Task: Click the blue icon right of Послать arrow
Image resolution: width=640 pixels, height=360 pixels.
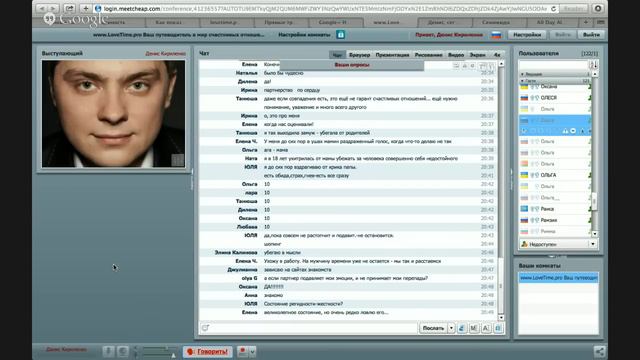Action: click(462, 328)
